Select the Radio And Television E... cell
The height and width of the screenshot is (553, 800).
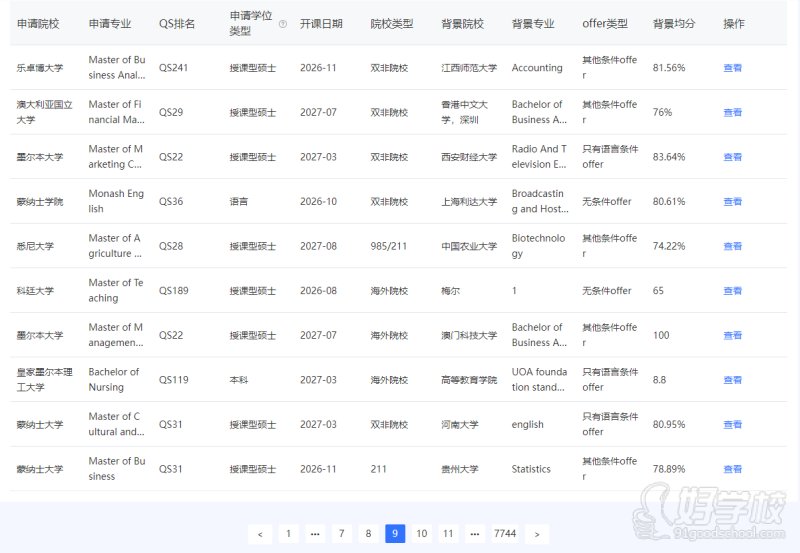540,157
